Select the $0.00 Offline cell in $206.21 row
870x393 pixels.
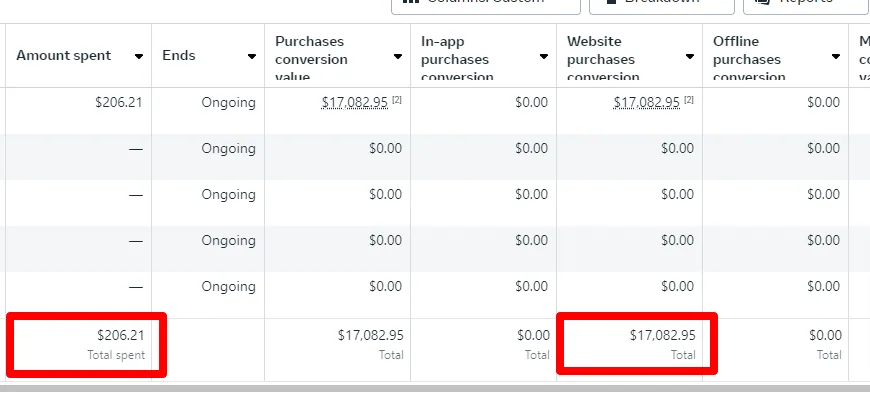pyautogui.click(x=823, y=103)
